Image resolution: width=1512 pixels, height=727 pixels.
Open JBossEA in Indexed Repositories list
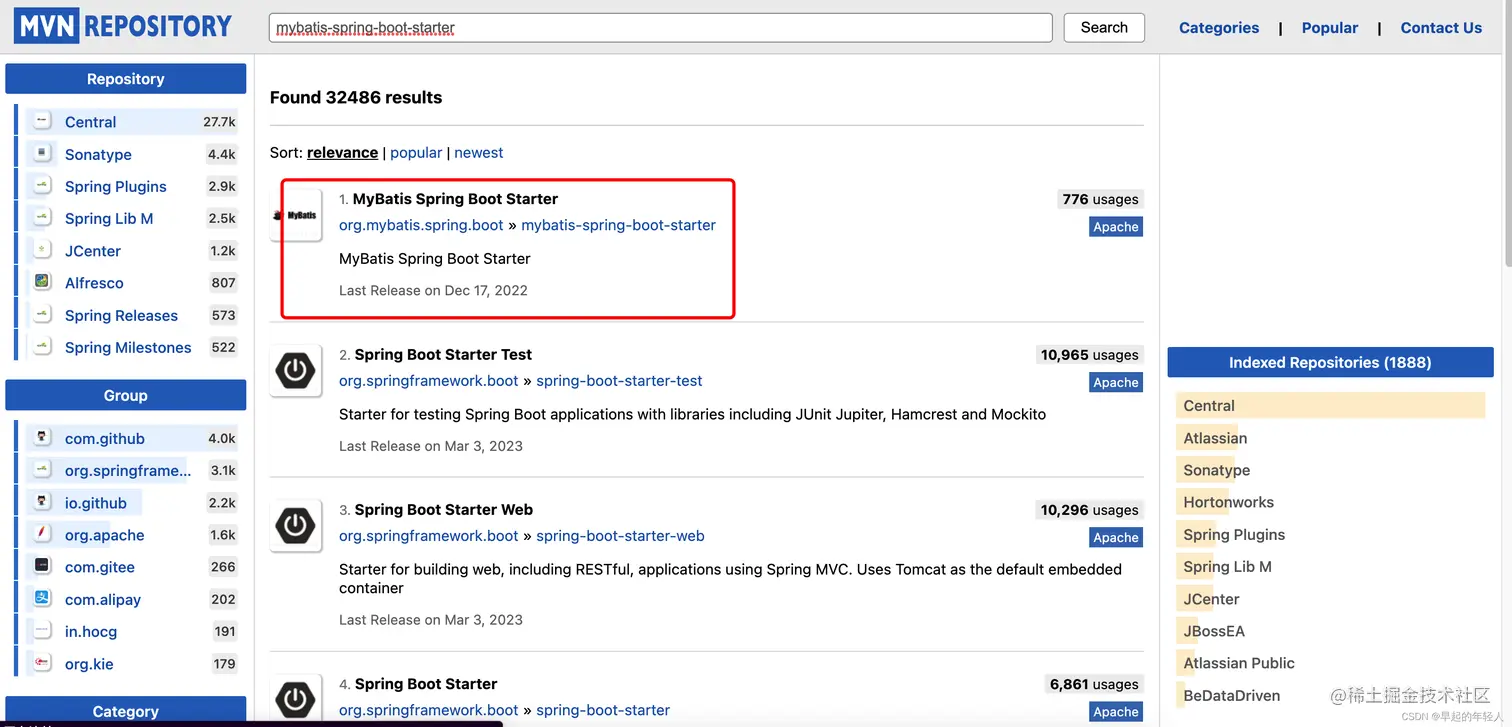click(x=1214, y=631)
